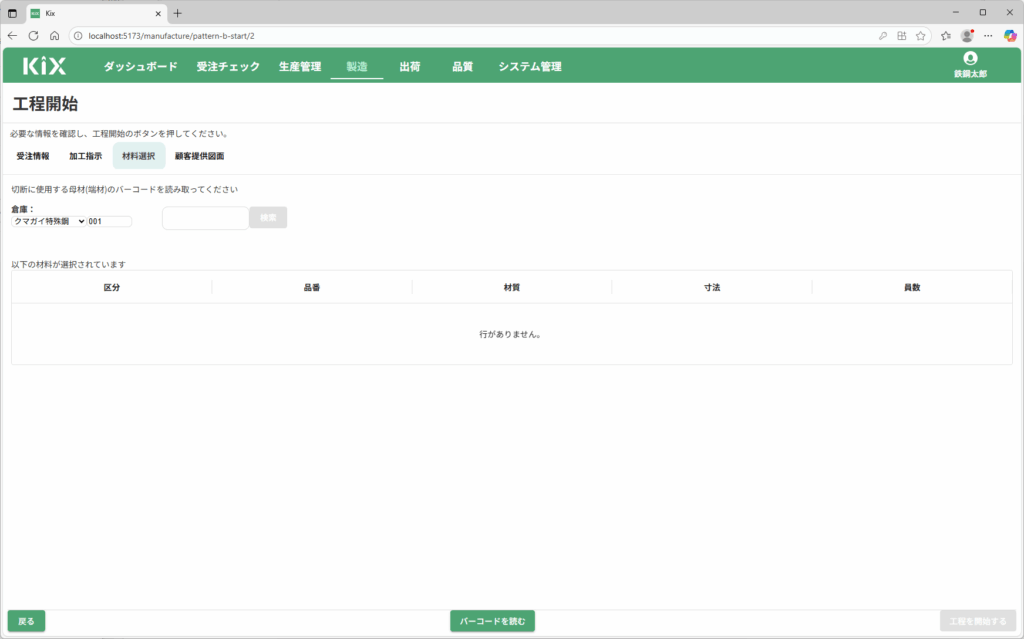The image size is (1024, 639).
Task: Add page to favorites star icon
Action: click(x=920, y=36)
